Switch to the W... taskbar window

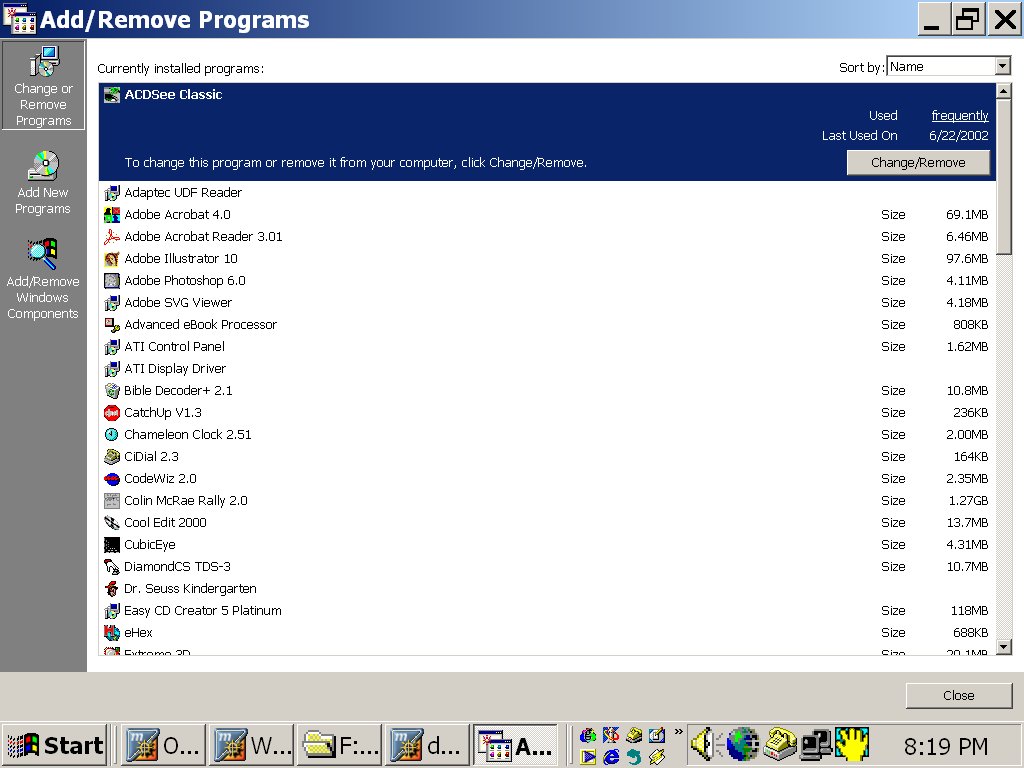(251, 745)
